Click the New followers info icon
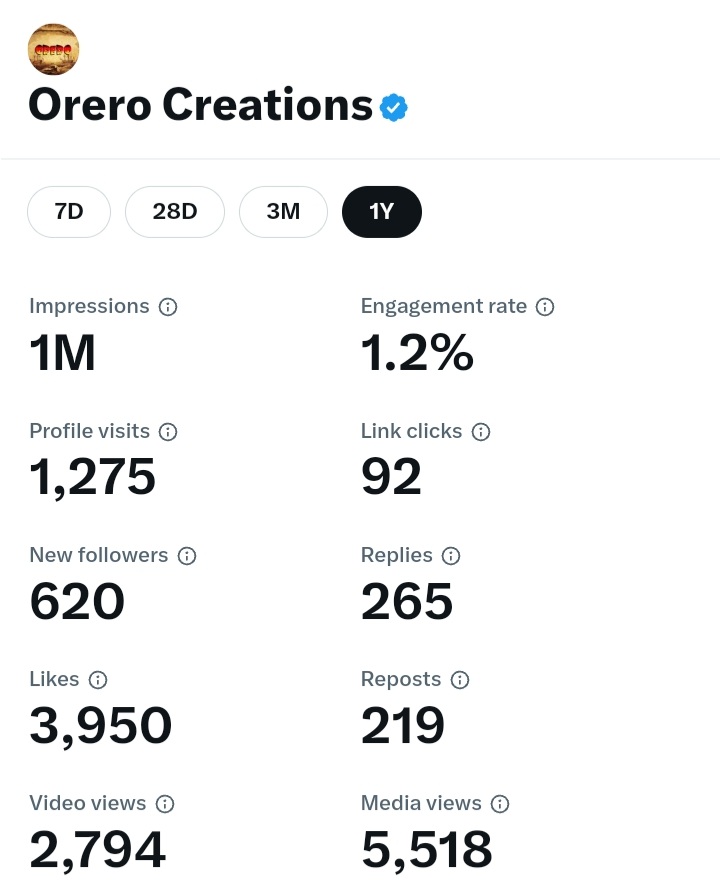The width and height of the screenshot is (720, 896). (x=187, y=555)
